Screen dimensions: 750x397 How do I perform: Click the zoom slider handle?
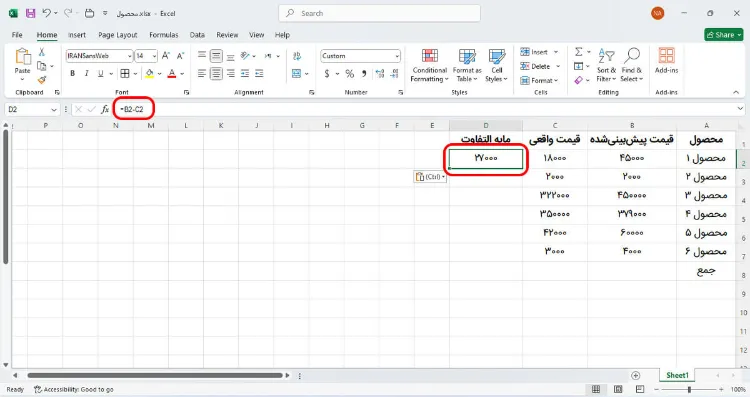[689, 389]
